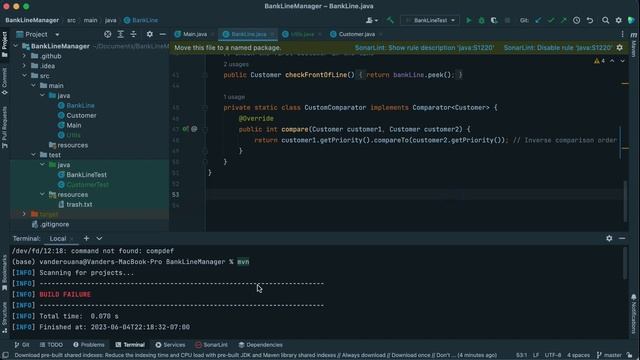Collapse the src folder
The height and width of the screenshot is (360, 640).
(24, 76)
